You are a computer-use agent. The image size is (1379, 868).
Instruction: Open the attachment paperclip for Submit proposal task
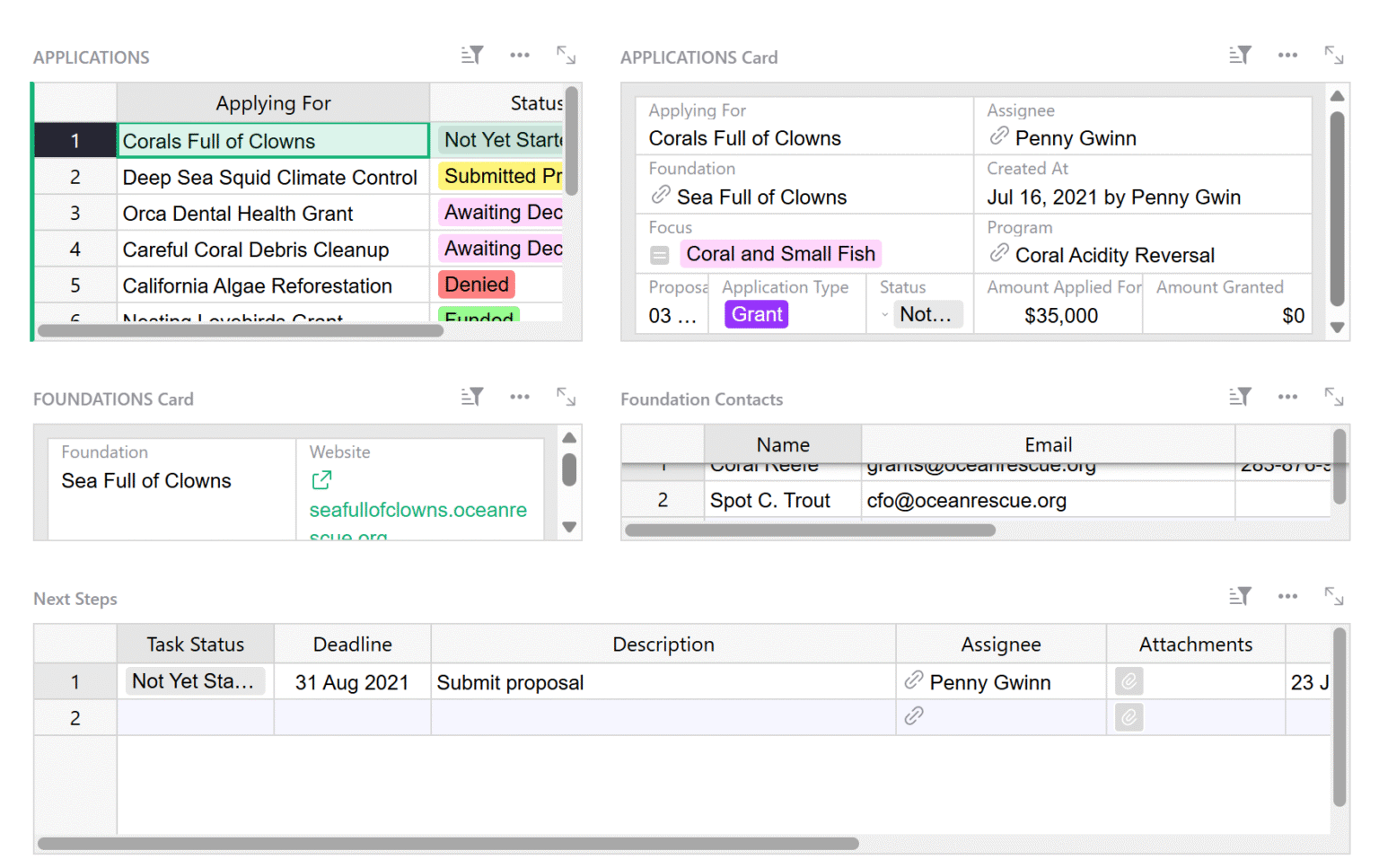[1129, 681]
